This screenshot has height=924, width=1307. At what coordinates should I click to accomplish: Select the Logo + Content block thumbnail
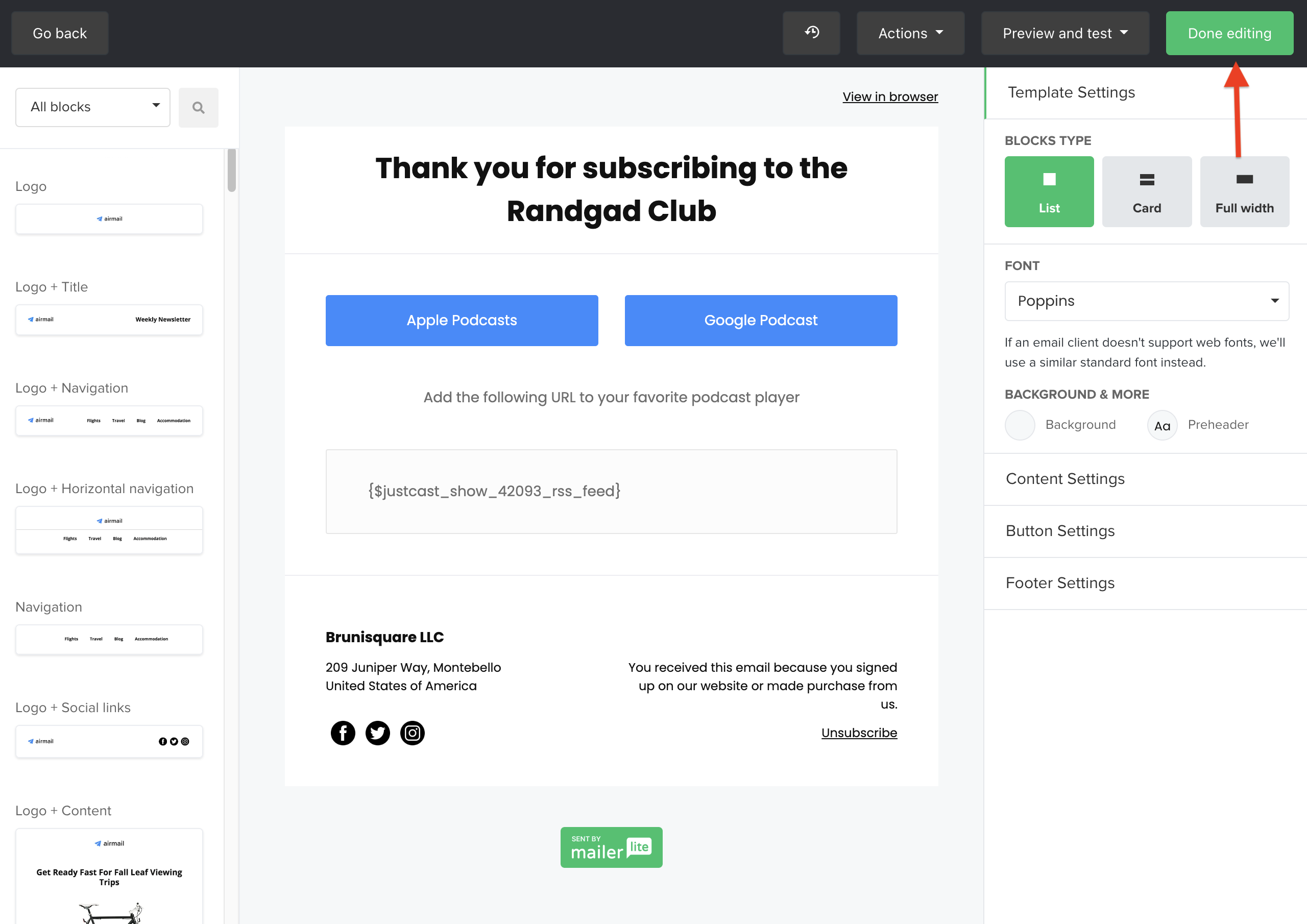click(x=109, y=876)
